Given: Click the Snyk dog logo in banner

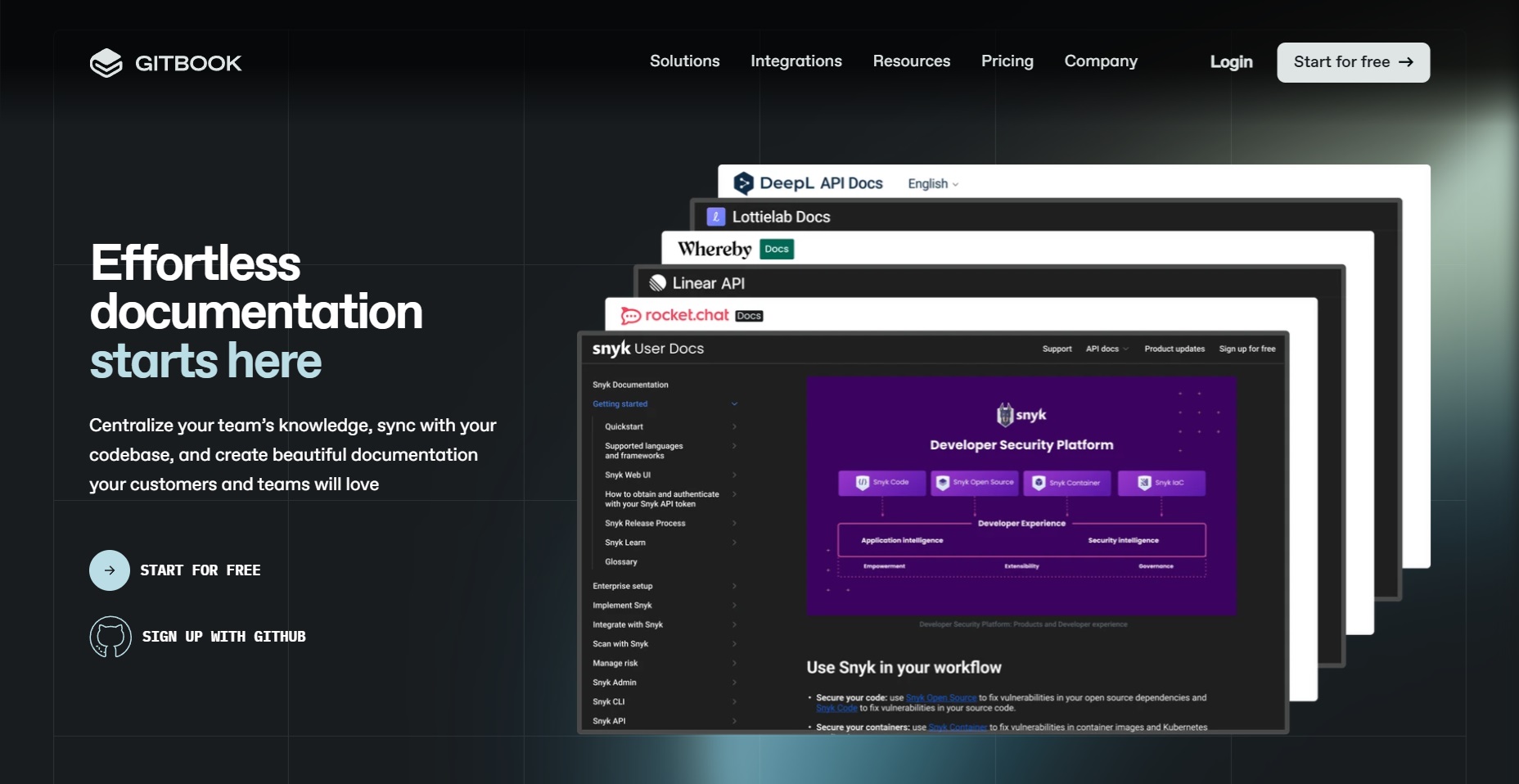Looking at the screenshot, I should point(1005,415).
